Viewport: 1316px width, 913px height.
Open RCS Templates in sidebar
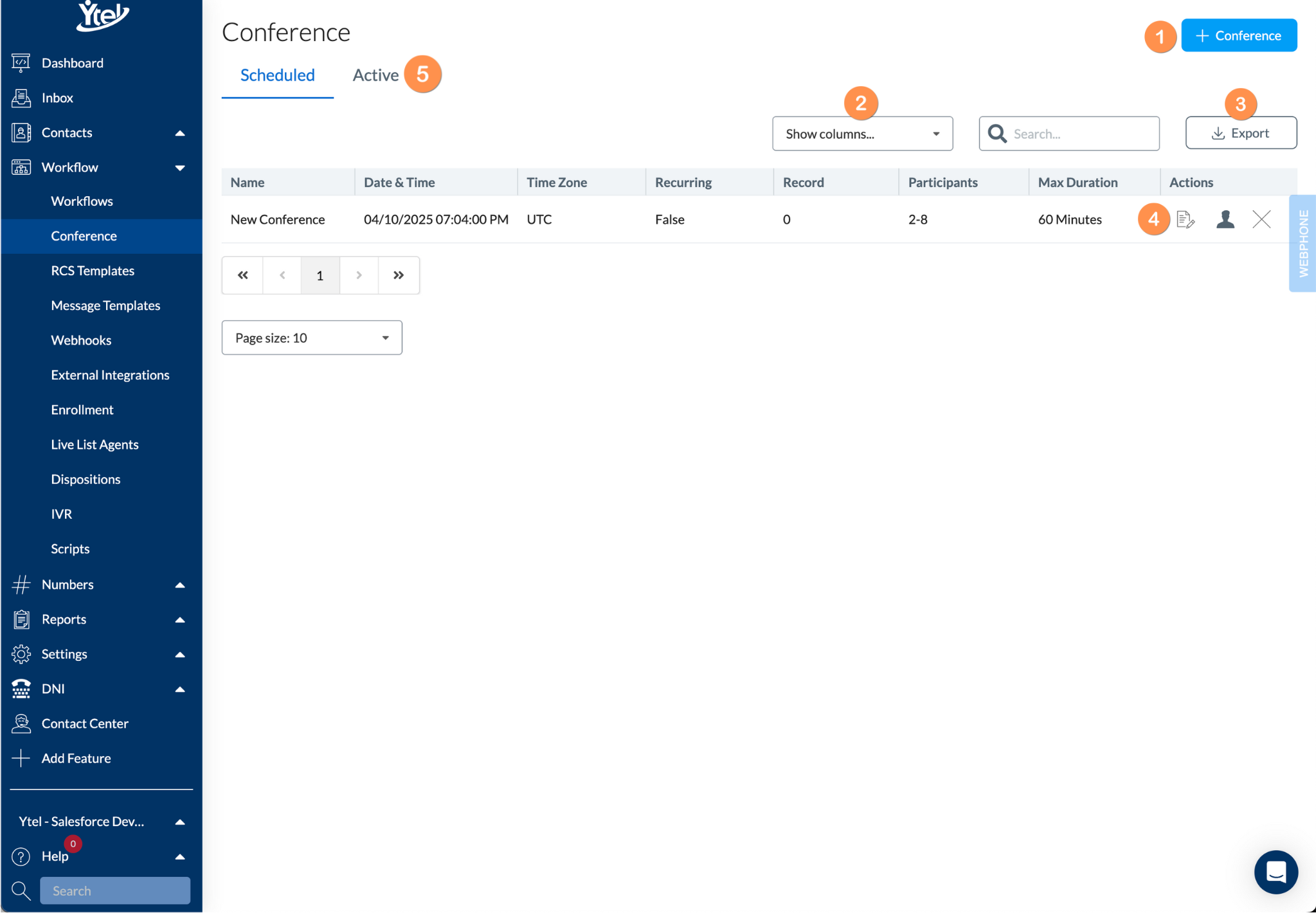pyautogui.click(x=93, y=271)
